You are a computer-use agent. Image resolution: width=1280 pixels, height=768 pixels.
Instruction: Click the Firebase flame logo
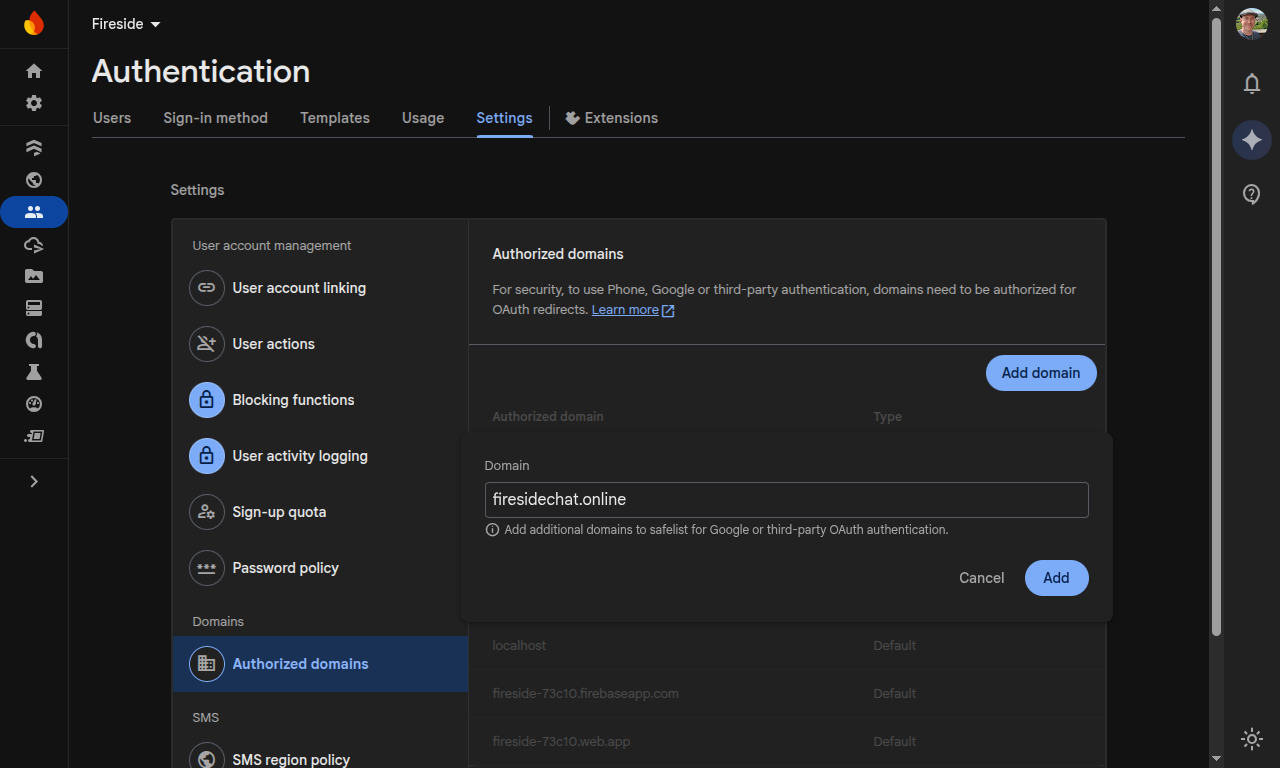click(34, 23)
